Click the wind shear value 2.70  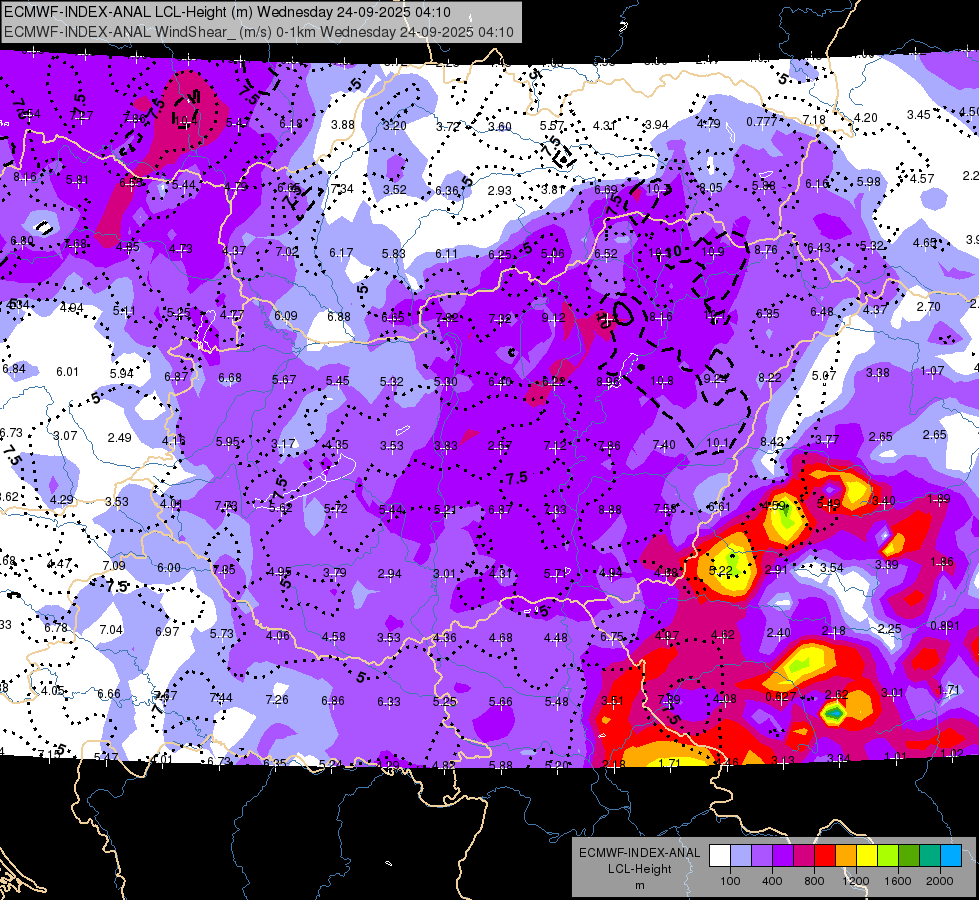pos(928,307)
